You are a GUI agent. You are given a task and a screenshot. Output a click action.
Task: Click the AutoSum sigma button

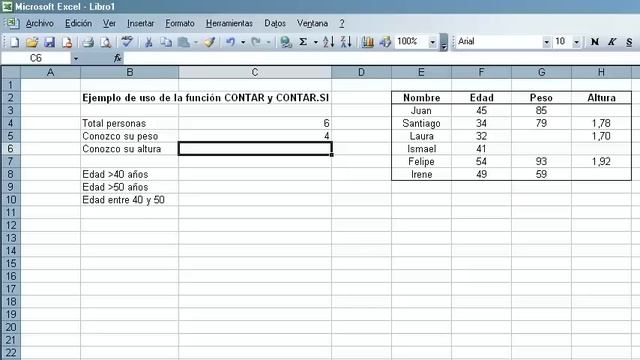coord(303,42)
